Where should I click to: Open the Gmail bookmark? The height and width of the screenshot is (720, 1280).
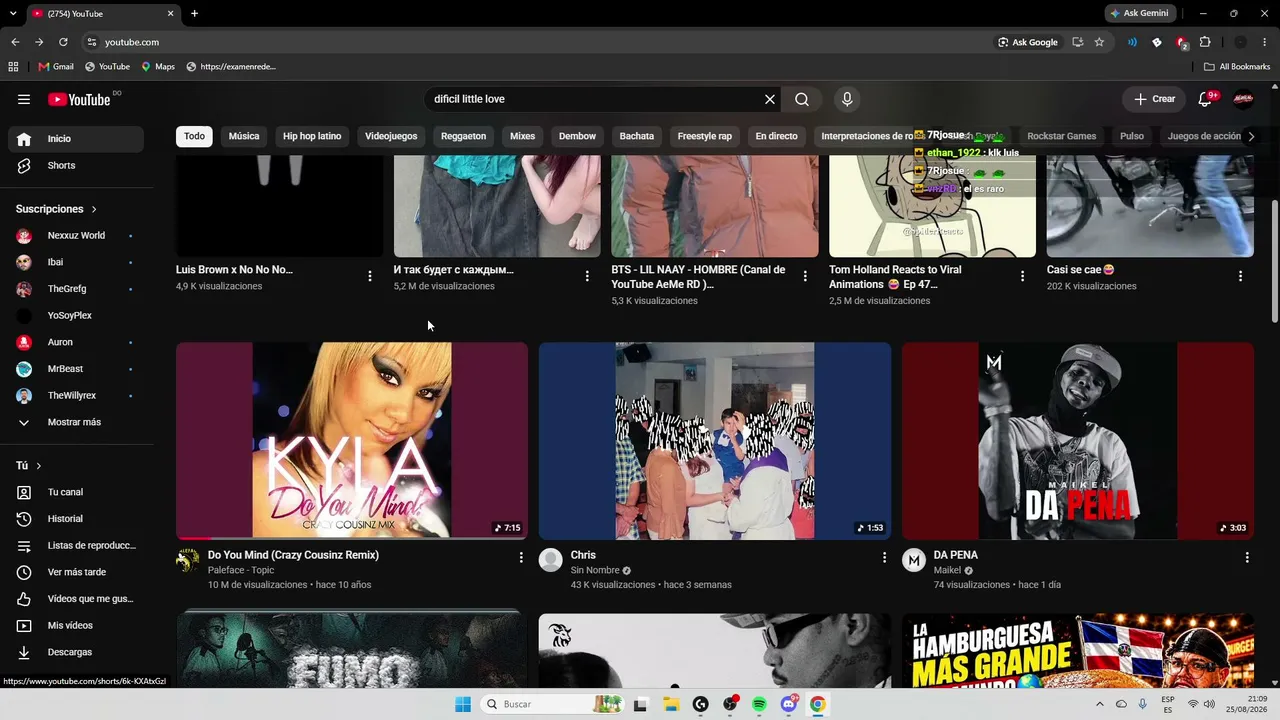56,67
